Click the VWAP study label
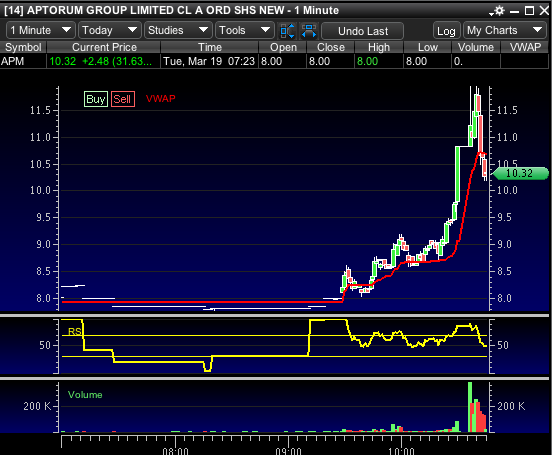The image size is (552, 455). [x=161, y=99]
